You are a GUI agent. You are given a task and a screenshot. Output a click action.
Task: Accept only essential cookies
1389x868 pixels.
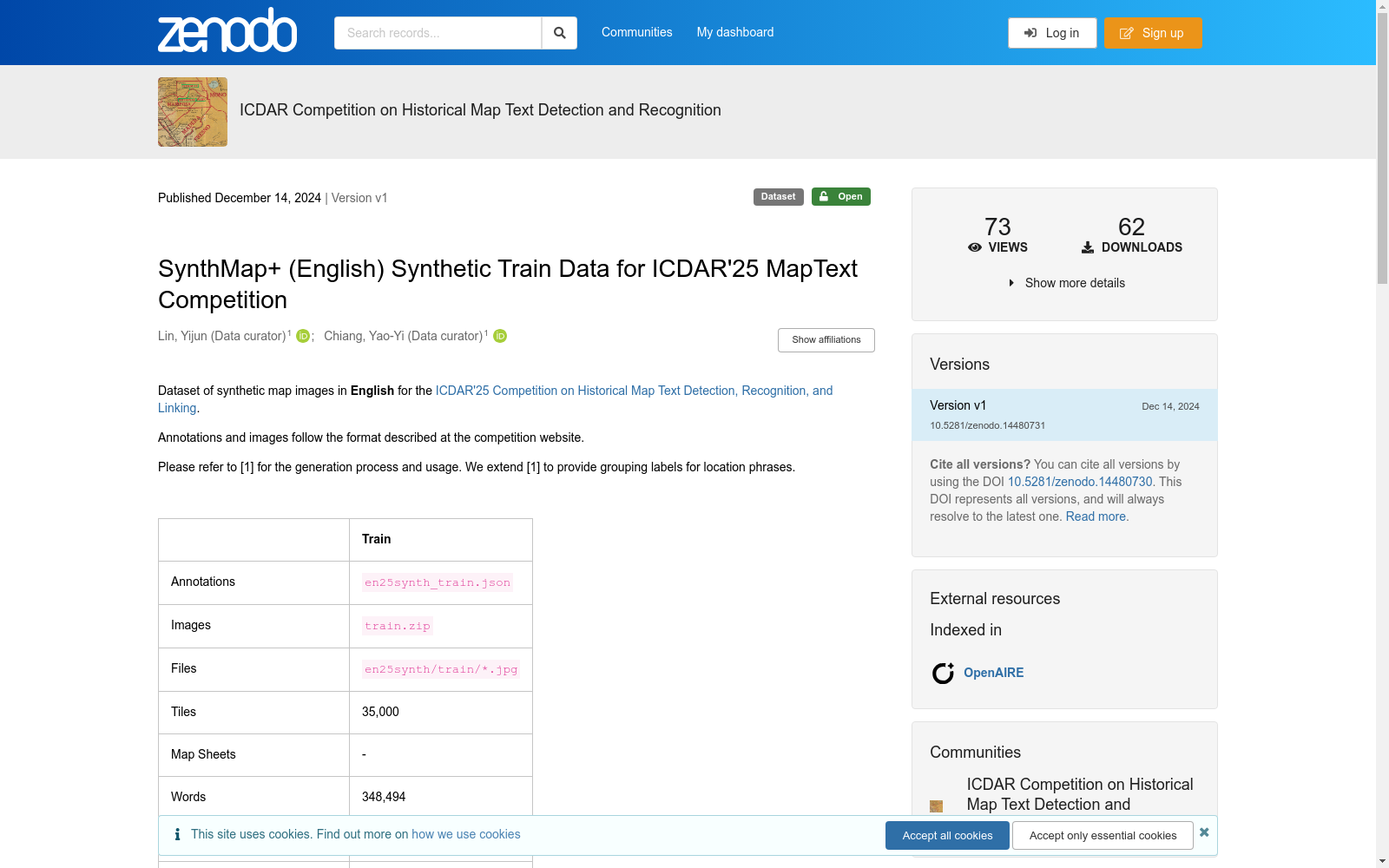point(1103,836)
